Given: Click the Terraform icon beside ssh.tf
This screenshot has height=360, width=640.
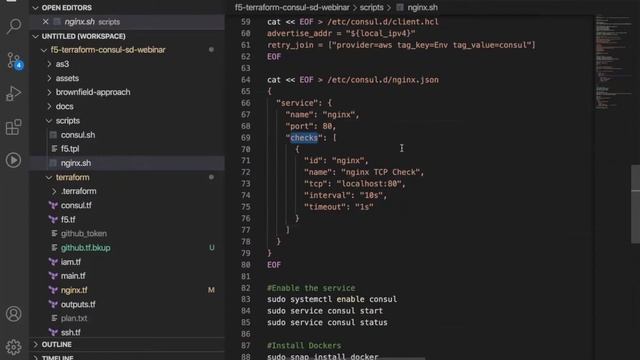Looking at the screenshot, I should (x=53, y=333).
